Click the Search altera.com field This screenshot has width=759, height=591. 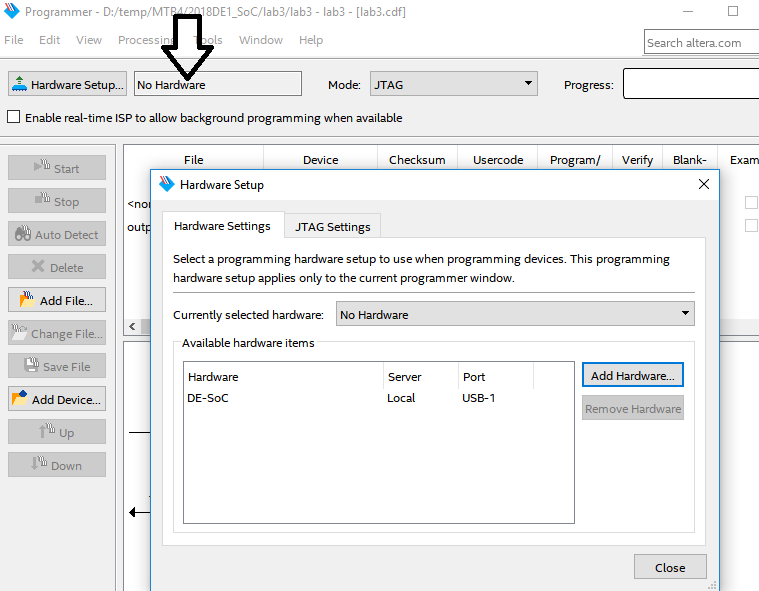[x=700, y=43]
